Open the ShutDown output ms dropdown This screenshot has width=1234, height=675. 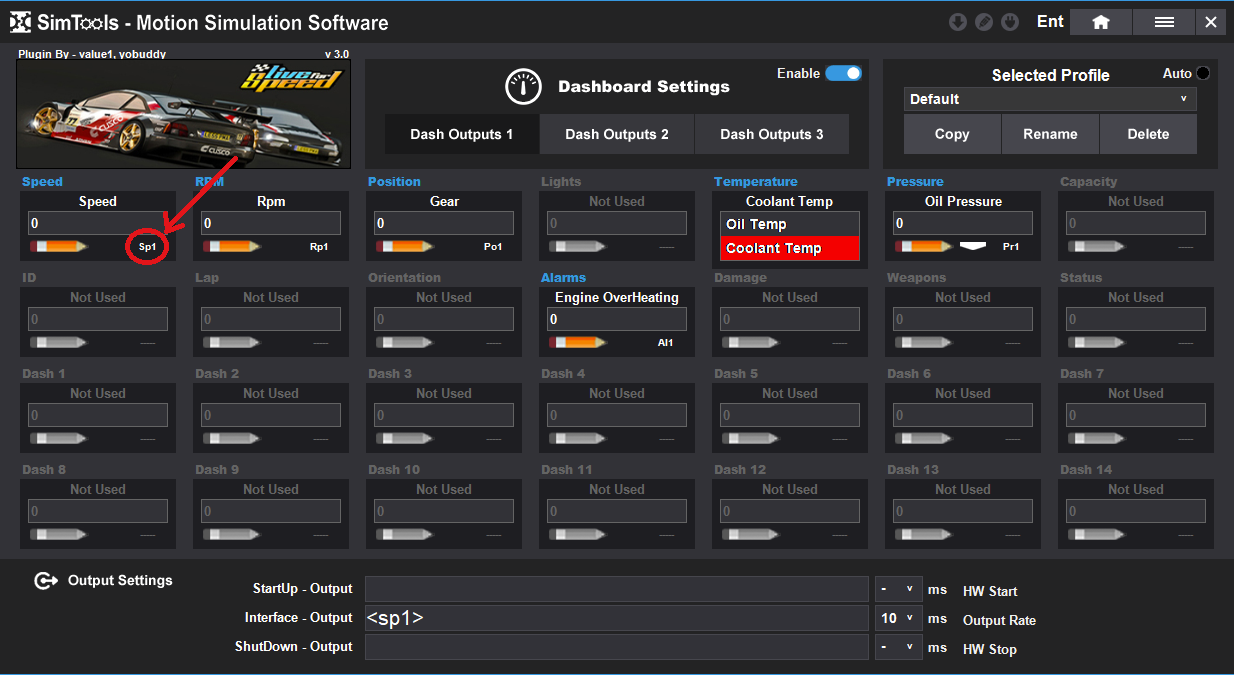898,647
